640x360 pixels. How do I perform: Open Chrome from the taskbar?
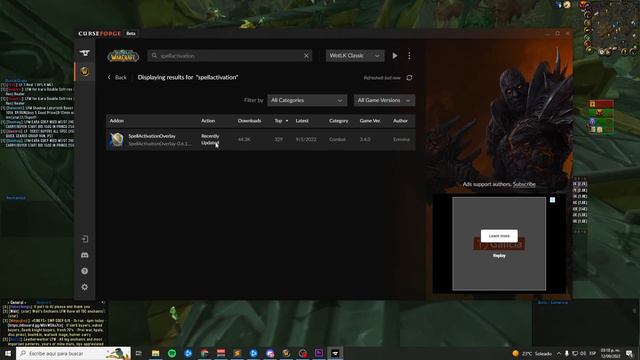click(x=204, y=353)
